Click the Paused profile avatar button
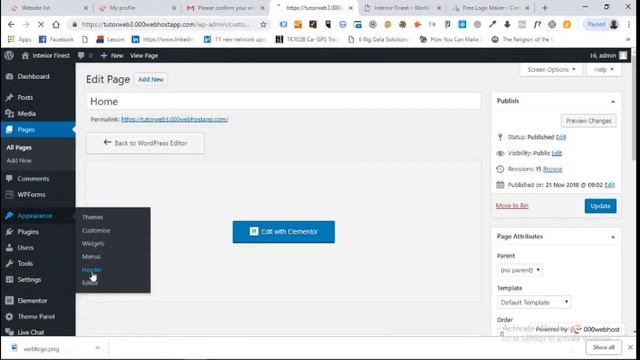Viewport: 640px width, 360px height. [x=602, y=24]
